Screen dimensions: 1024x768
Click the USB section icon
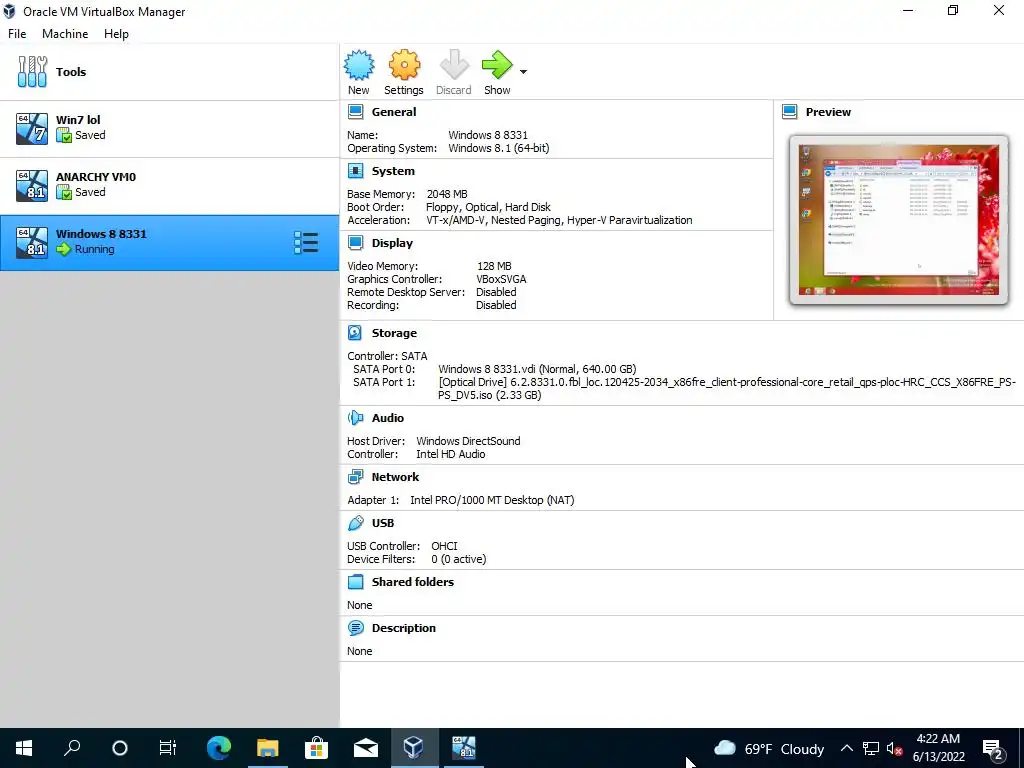pyautogui.click(x=355, y=523)
